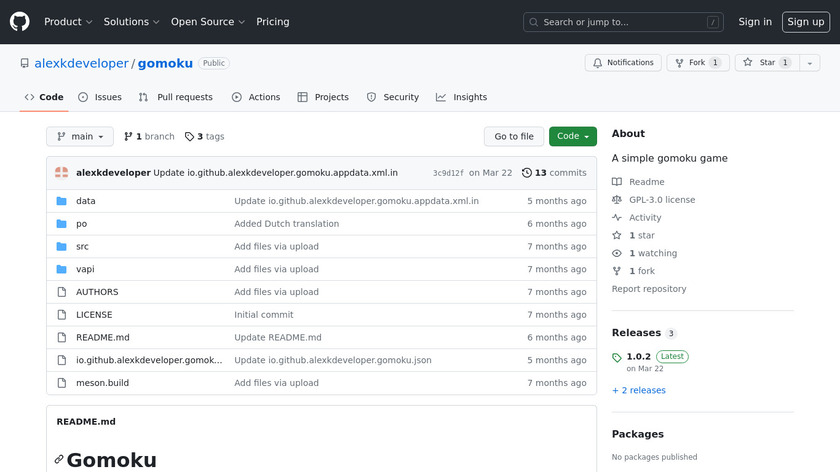Screen dimensions: 840x472
Task: Open the Pull requests tab
Action: (x=176, y=97)
